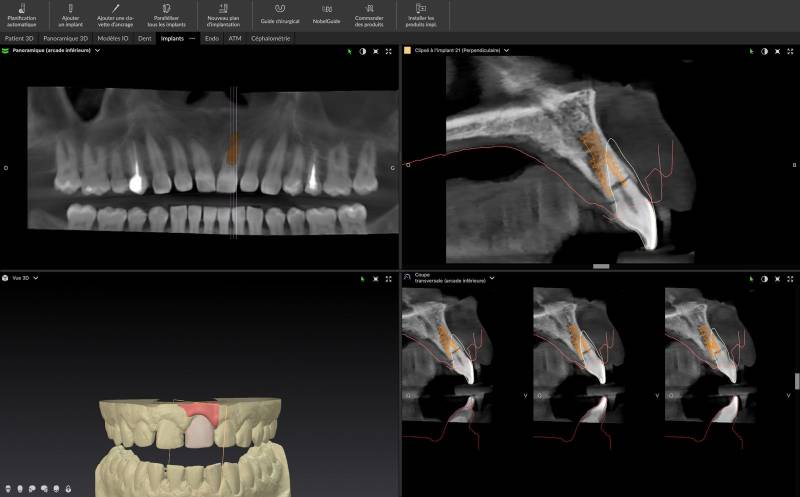Select the third skull orientation icon
This screenshot has height=497, width=800.
(32, 489)
